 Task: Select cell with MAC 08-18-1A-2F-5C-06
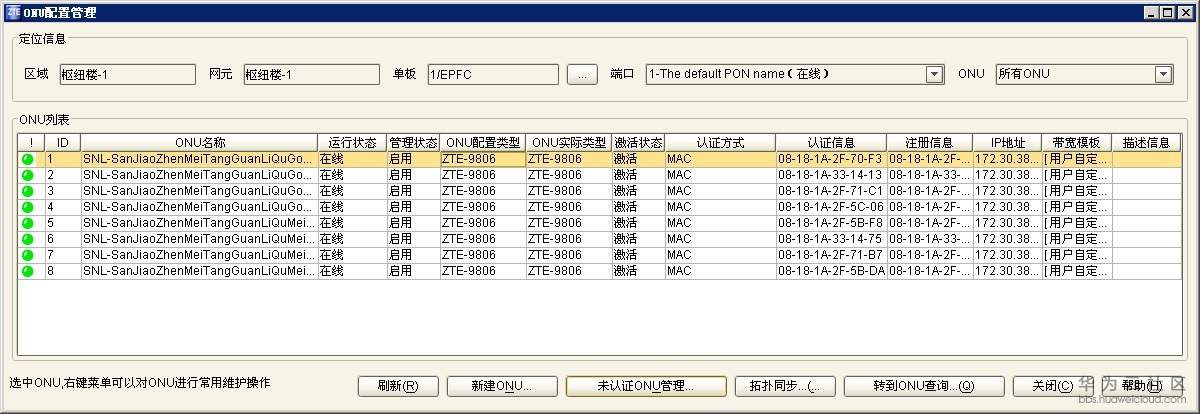point(831,207)
